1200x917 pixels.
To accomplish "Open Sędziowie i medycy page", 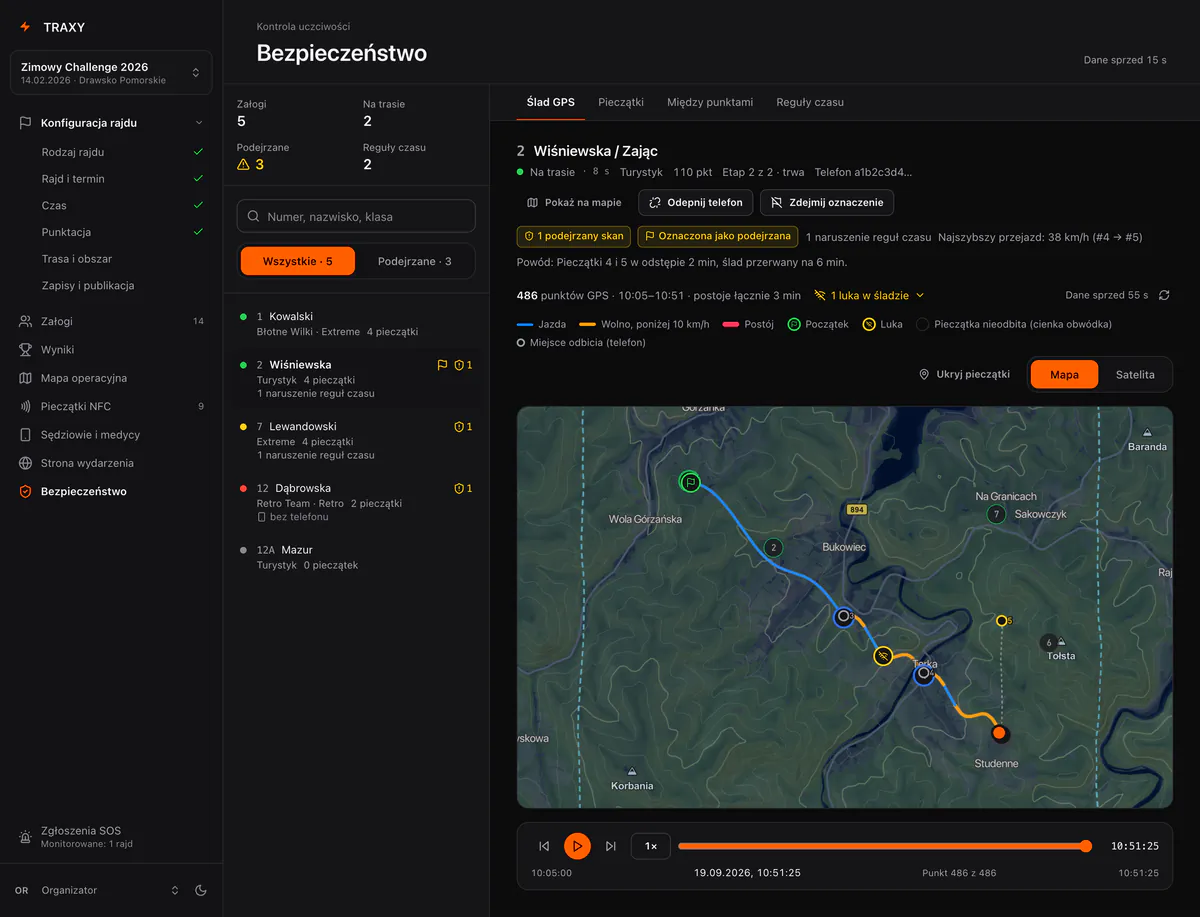I will (111, 435).
